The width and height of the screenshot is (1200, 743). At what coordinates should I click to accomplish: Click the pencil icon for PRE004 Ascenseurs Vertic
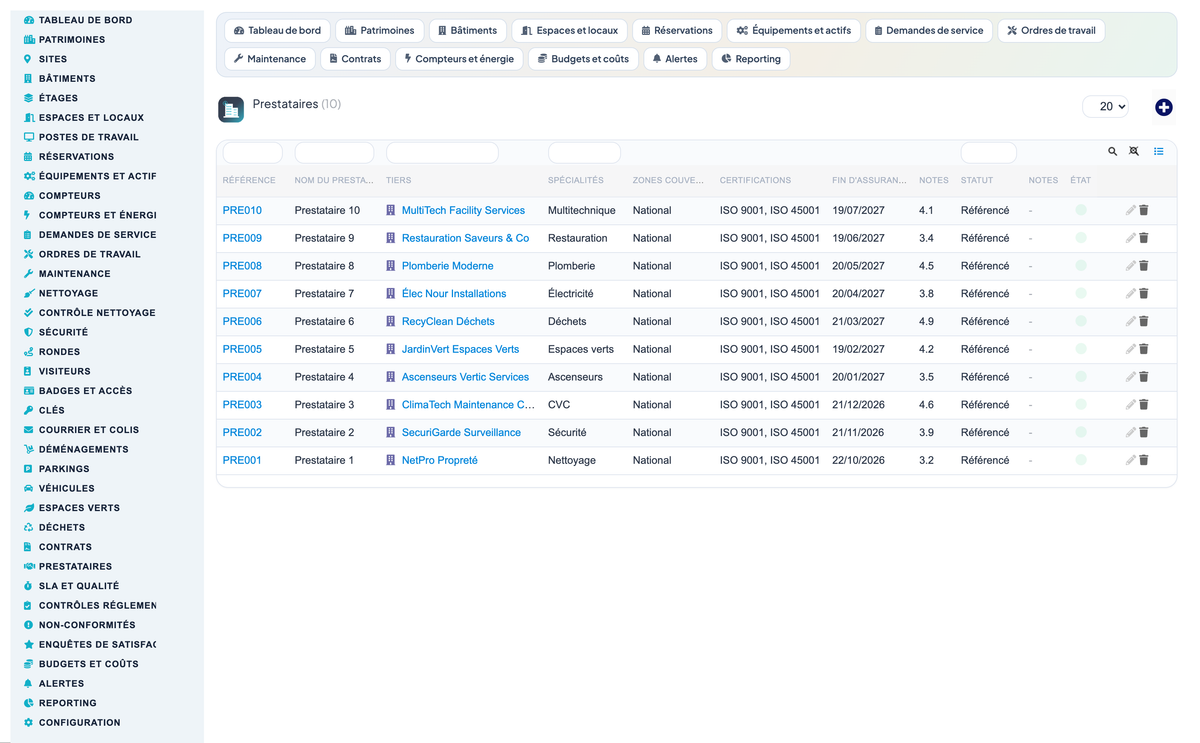(1130, 377)
